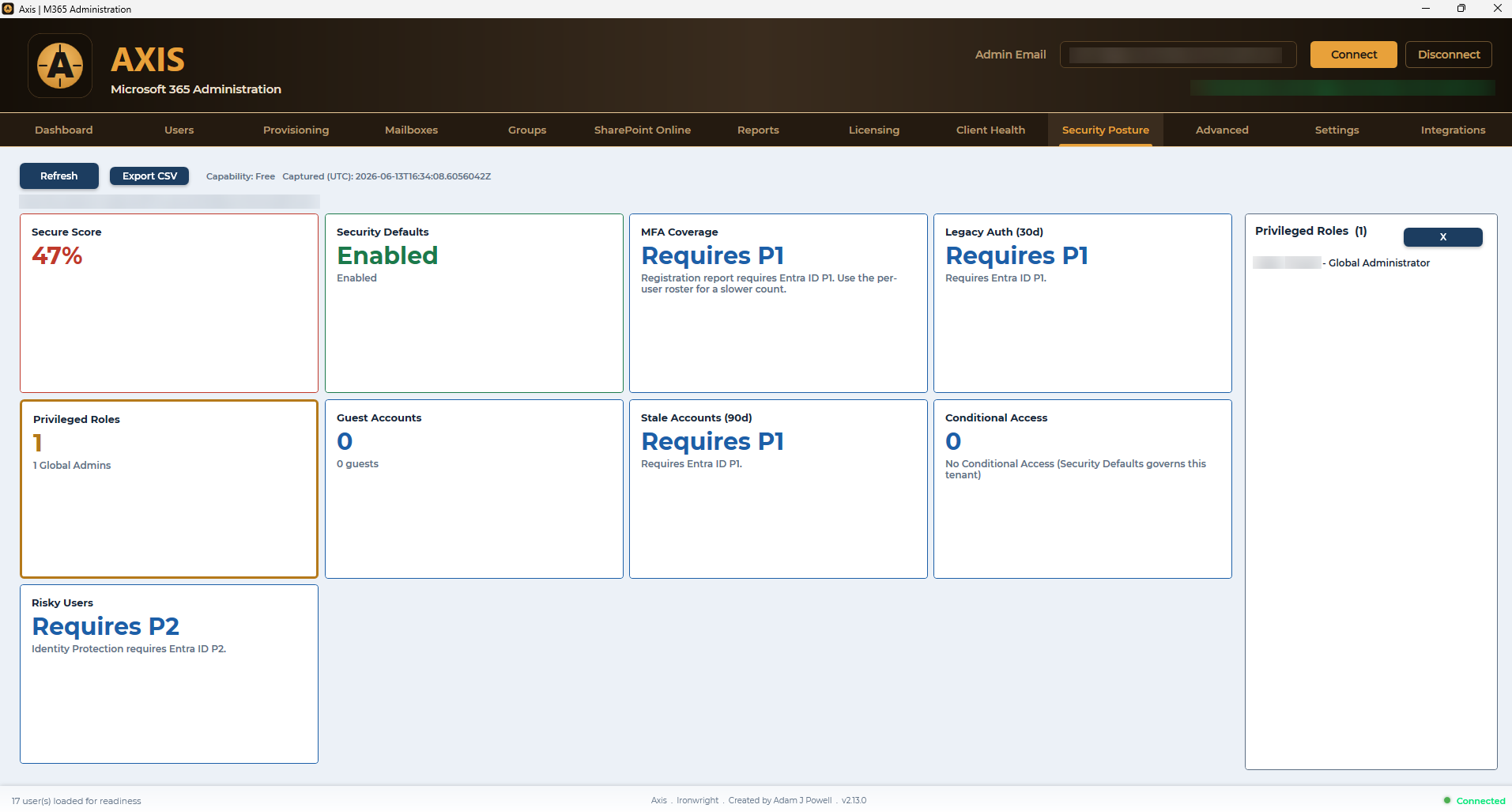1512x812 pixels.
Task: Click the '1 Global Admins' text
Action: (72, 465)
